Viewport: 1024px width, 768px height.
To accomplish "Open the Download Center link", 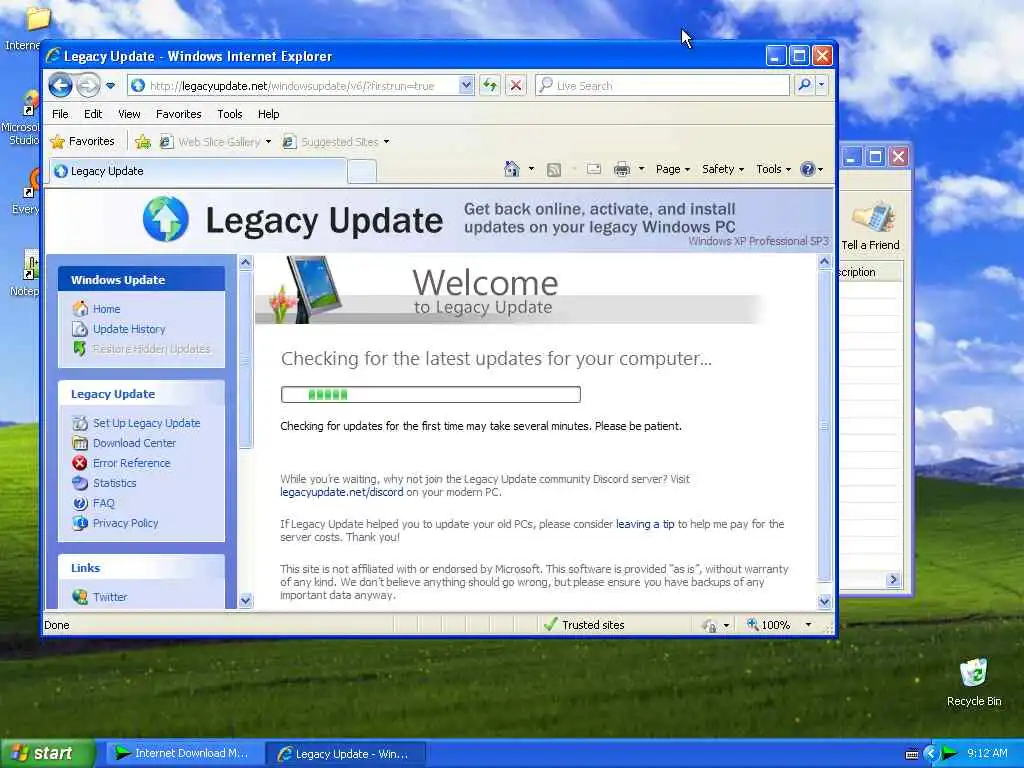I will point(134,443).
